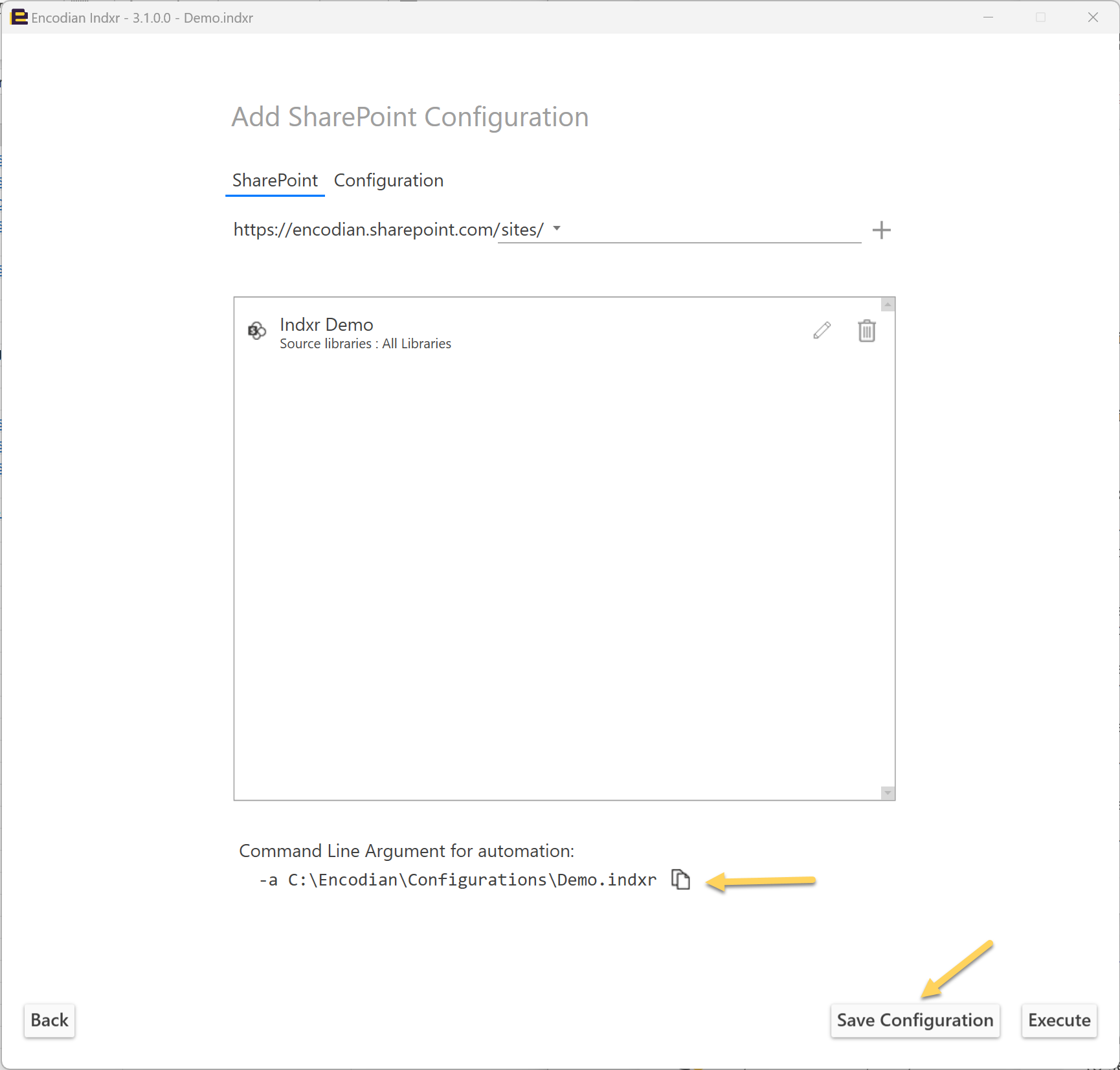The height and width of the screenshot is (1070, 1120).
Task: Delete Indxr Demo using trash icon
Action: 867,331
